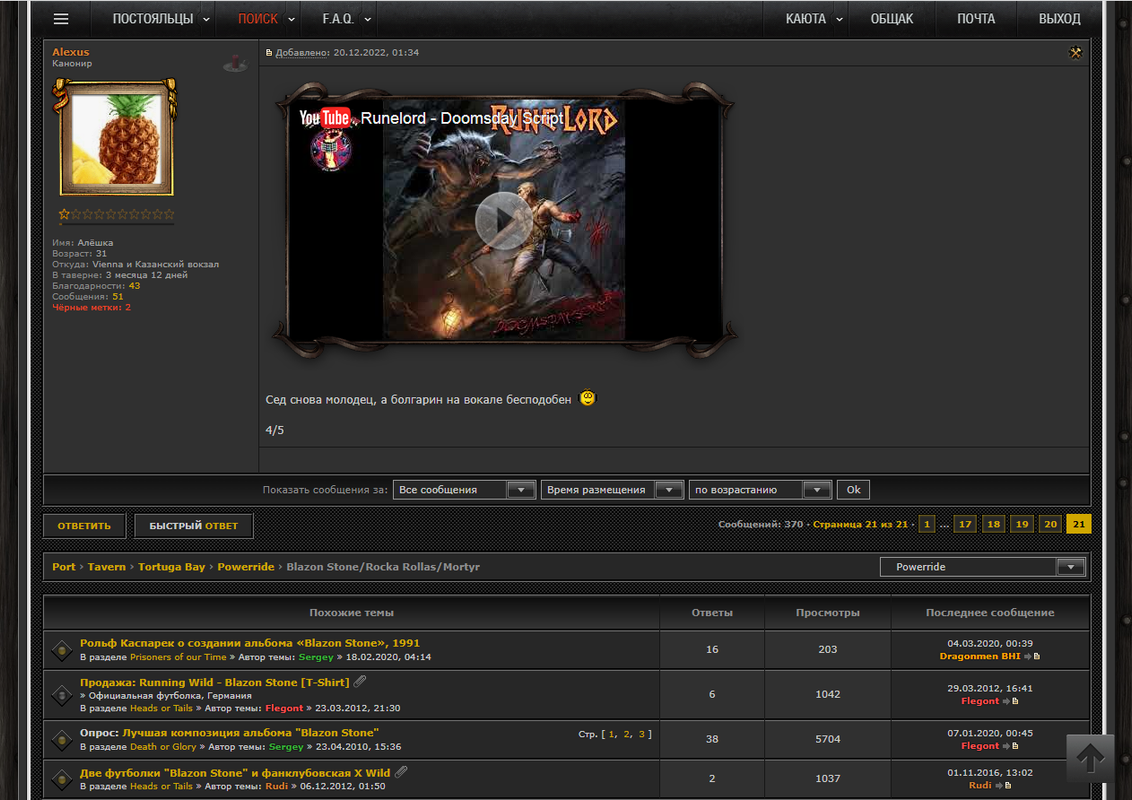Go to last post by Dragonmen BHI
The height and width of the screenshot is (800, 1132).
(1032, 656)
